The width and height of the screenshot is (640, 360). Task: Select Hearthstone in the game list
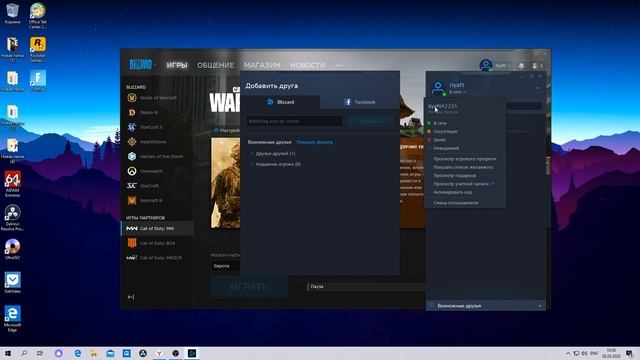point(157,142)
